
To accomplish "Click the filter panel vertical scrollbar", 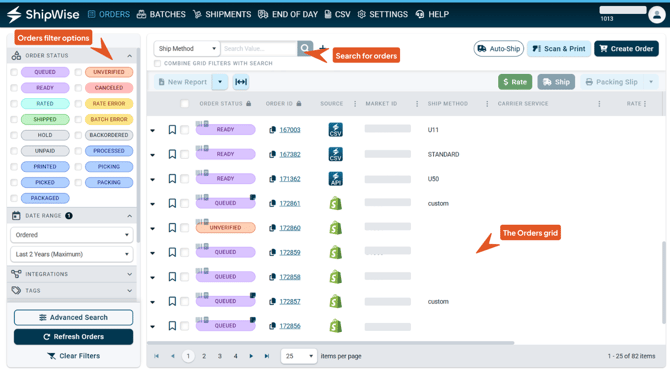I will pyautogui.click(x=138, y=145).
